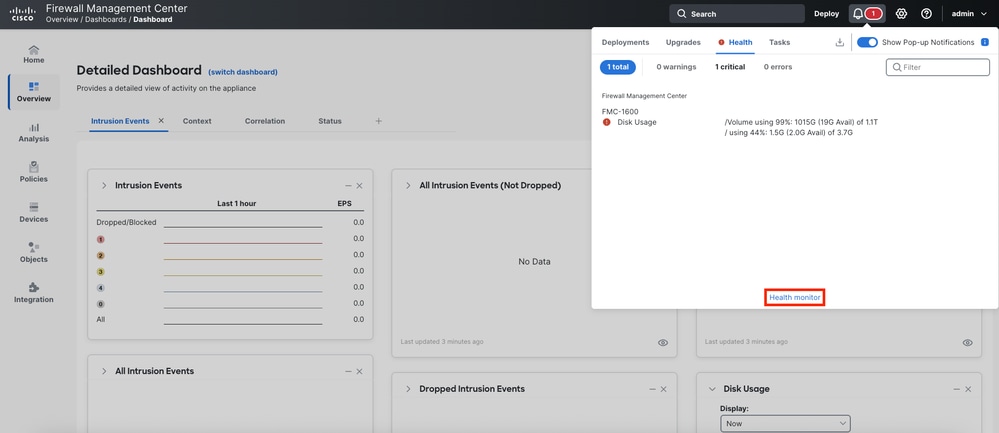This screenshot has height=433, width=999.
Task: Open the settings gear icon
Action: [x=901, y=13]
